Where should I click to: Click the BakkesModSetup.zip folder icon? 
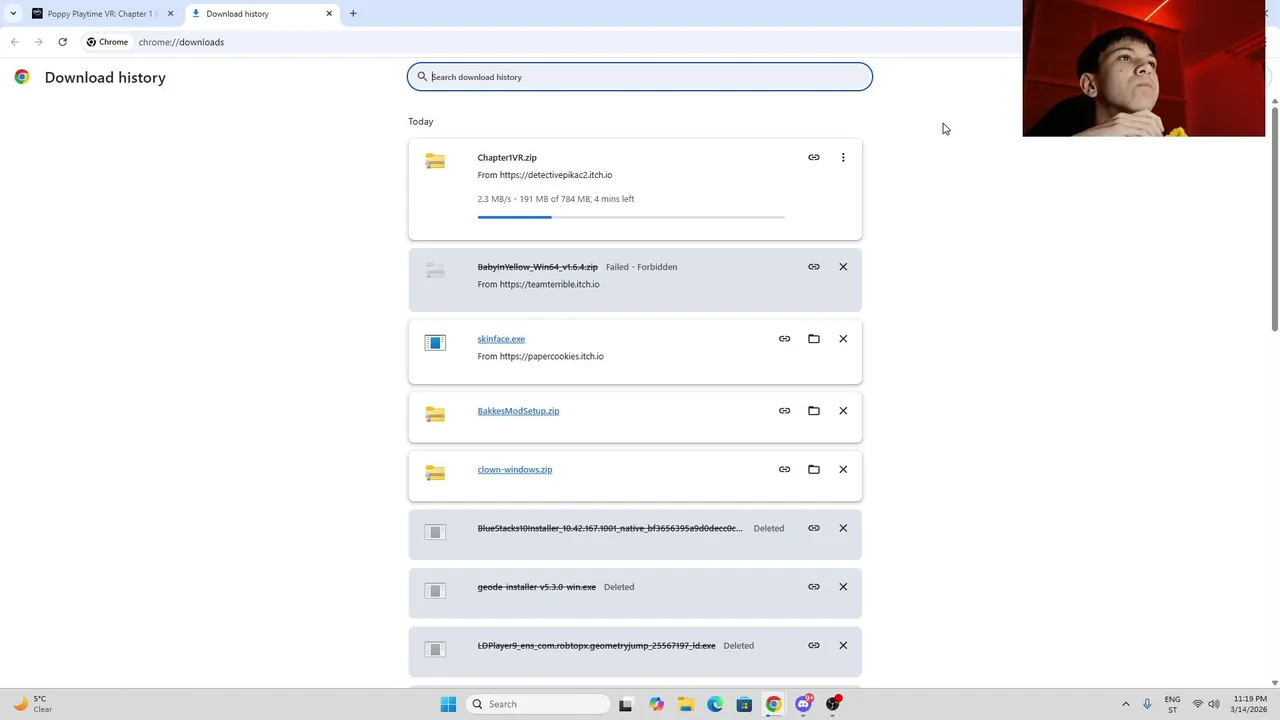tap(435, 413)
